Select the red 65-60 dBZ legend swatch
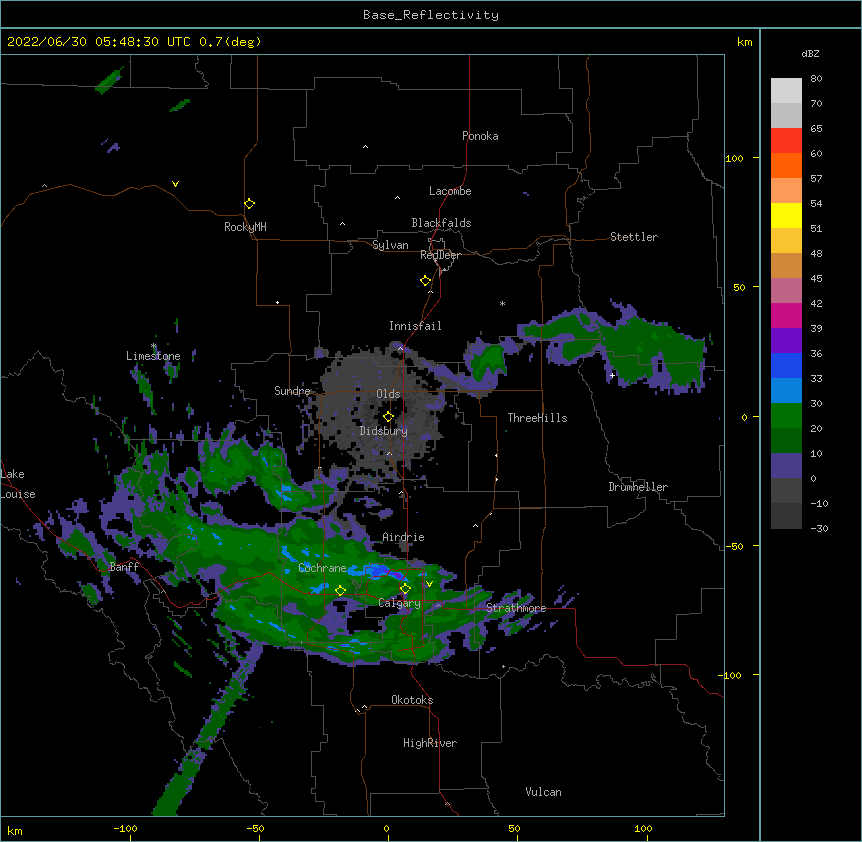 [x=786, y=140]
